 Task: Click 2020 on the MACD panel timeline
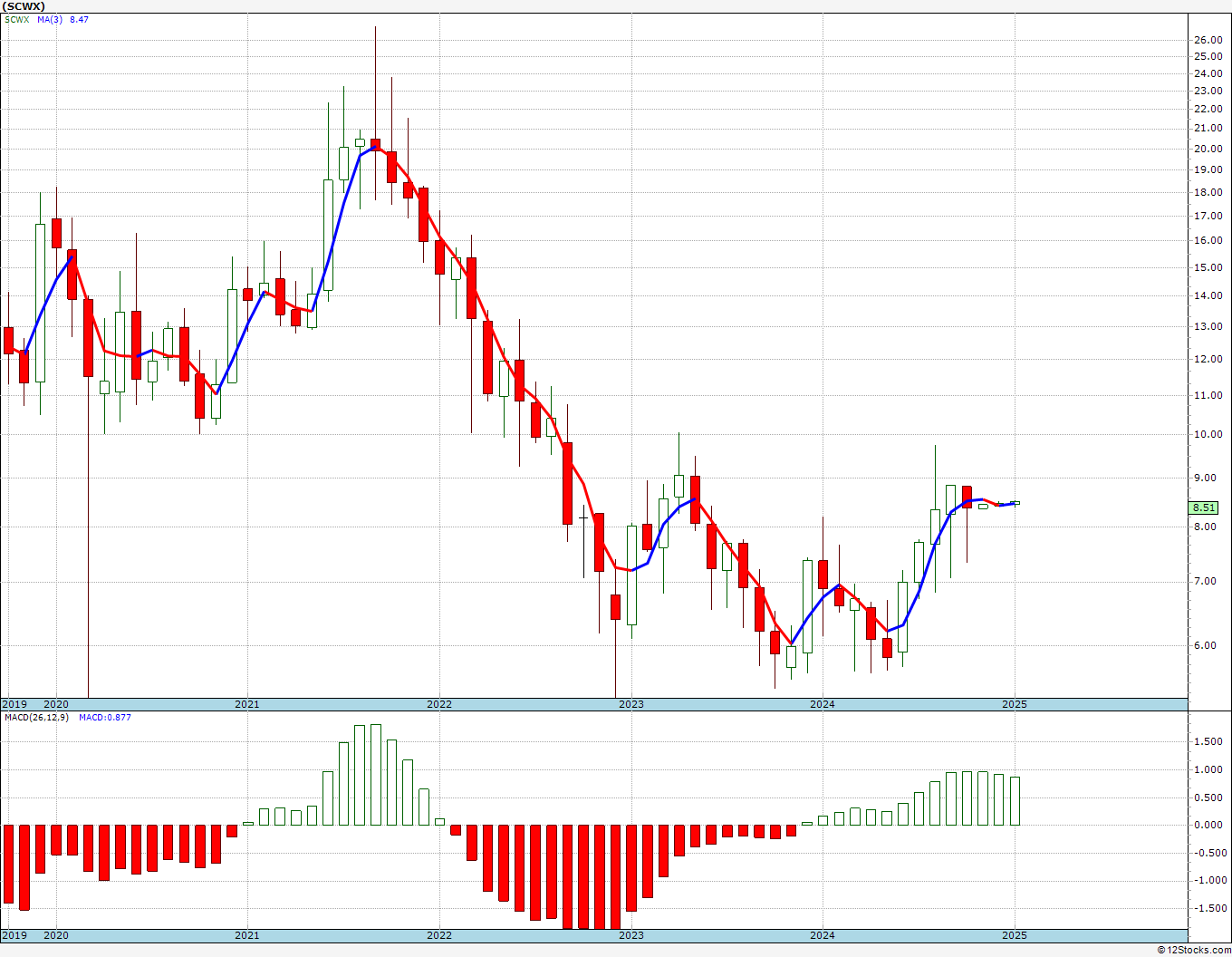56,935
